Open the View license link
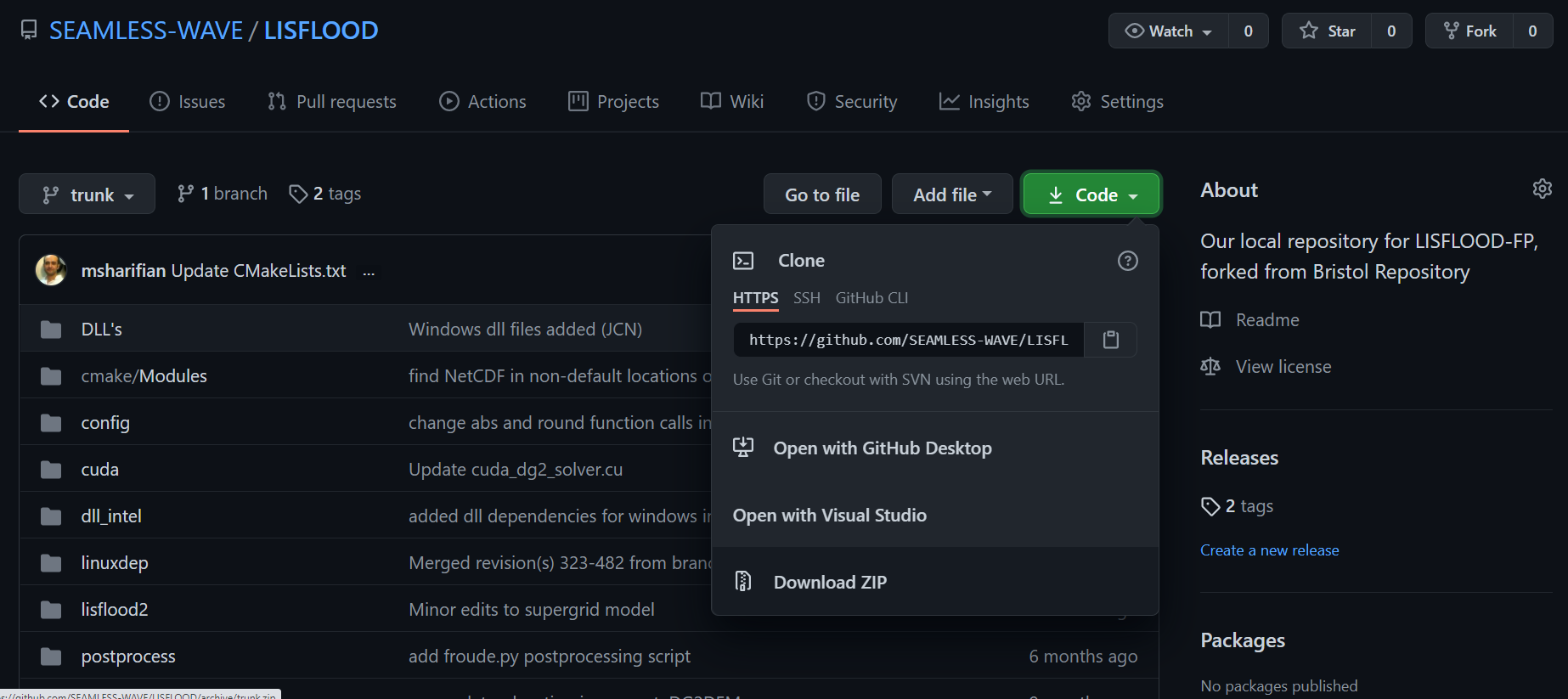This screenshot has width=1568, height=699. [x=1283, y=366]
